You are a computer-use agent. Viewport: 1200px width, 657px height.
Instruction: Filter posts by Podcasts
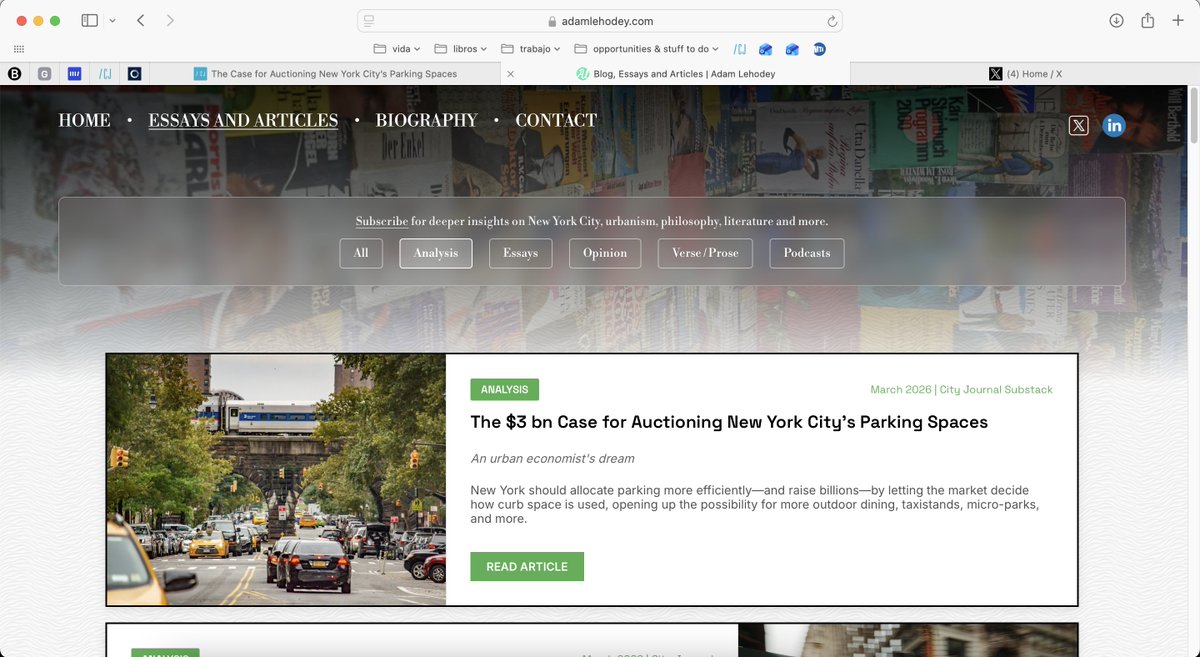807,253
